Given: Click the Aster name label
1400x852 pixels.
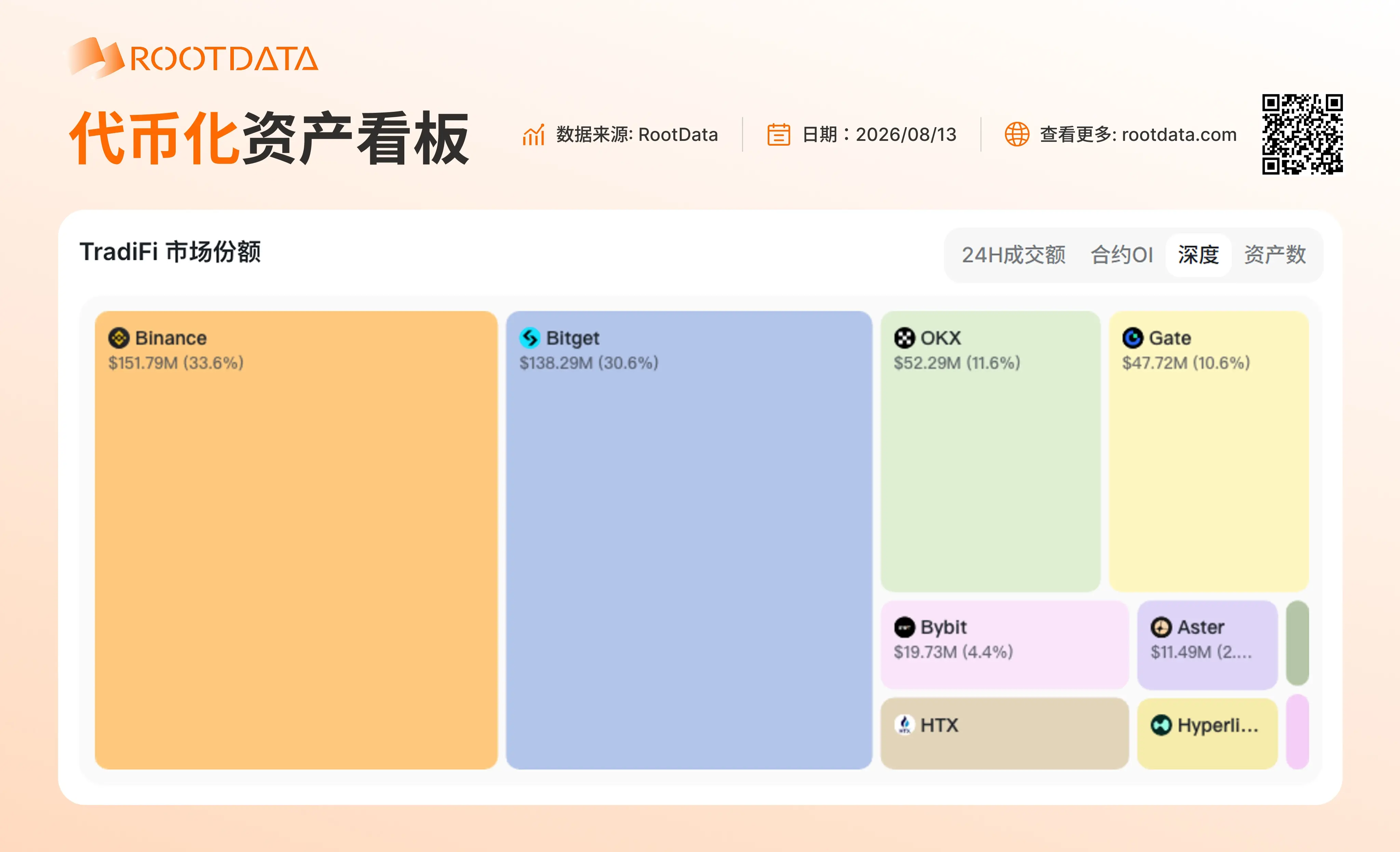Looking at the screenshot, I should tap(1201, 627).
